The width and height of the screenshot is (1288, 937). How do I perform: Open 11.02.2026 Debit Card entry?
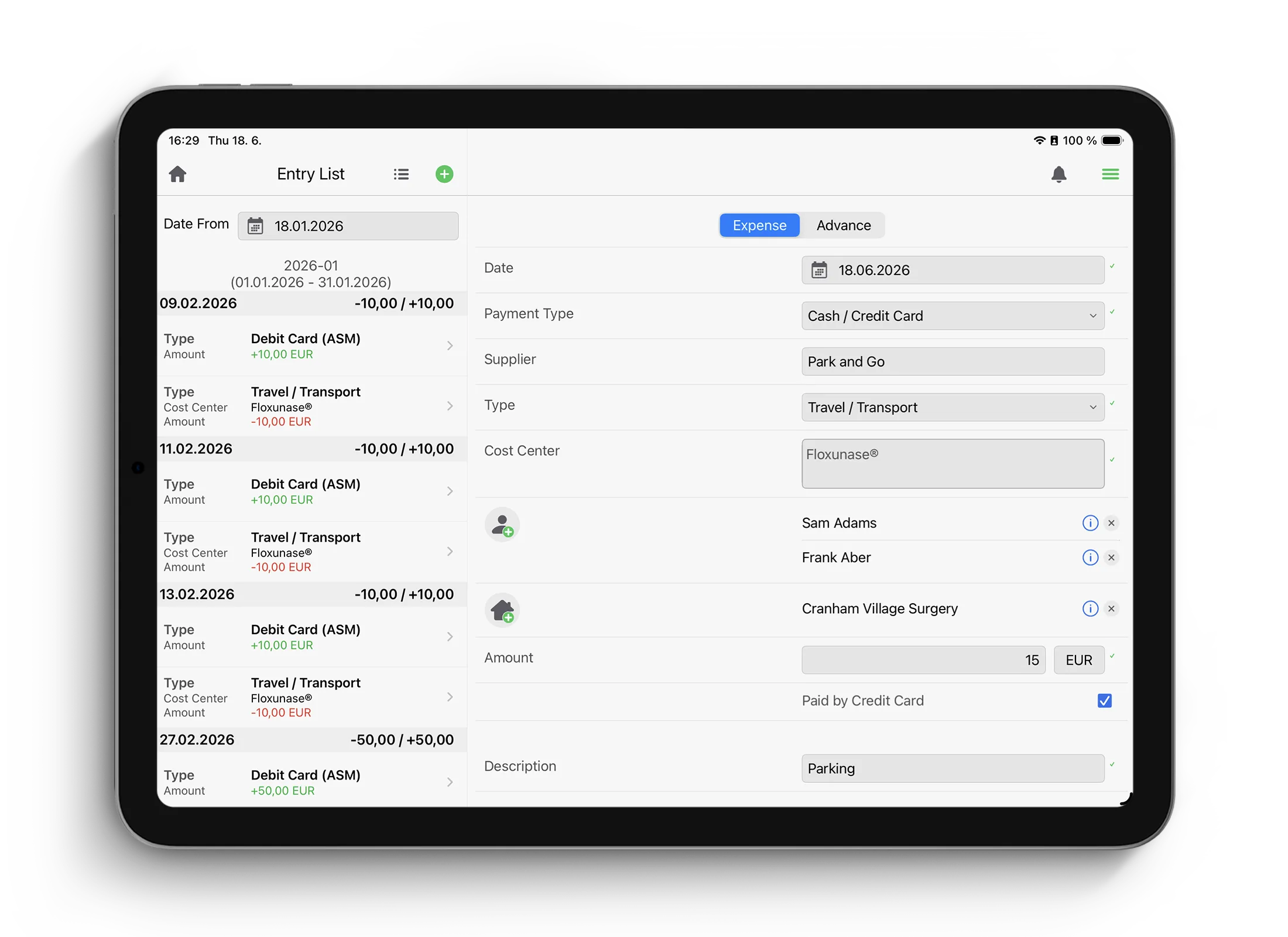(x=311, y=491)
